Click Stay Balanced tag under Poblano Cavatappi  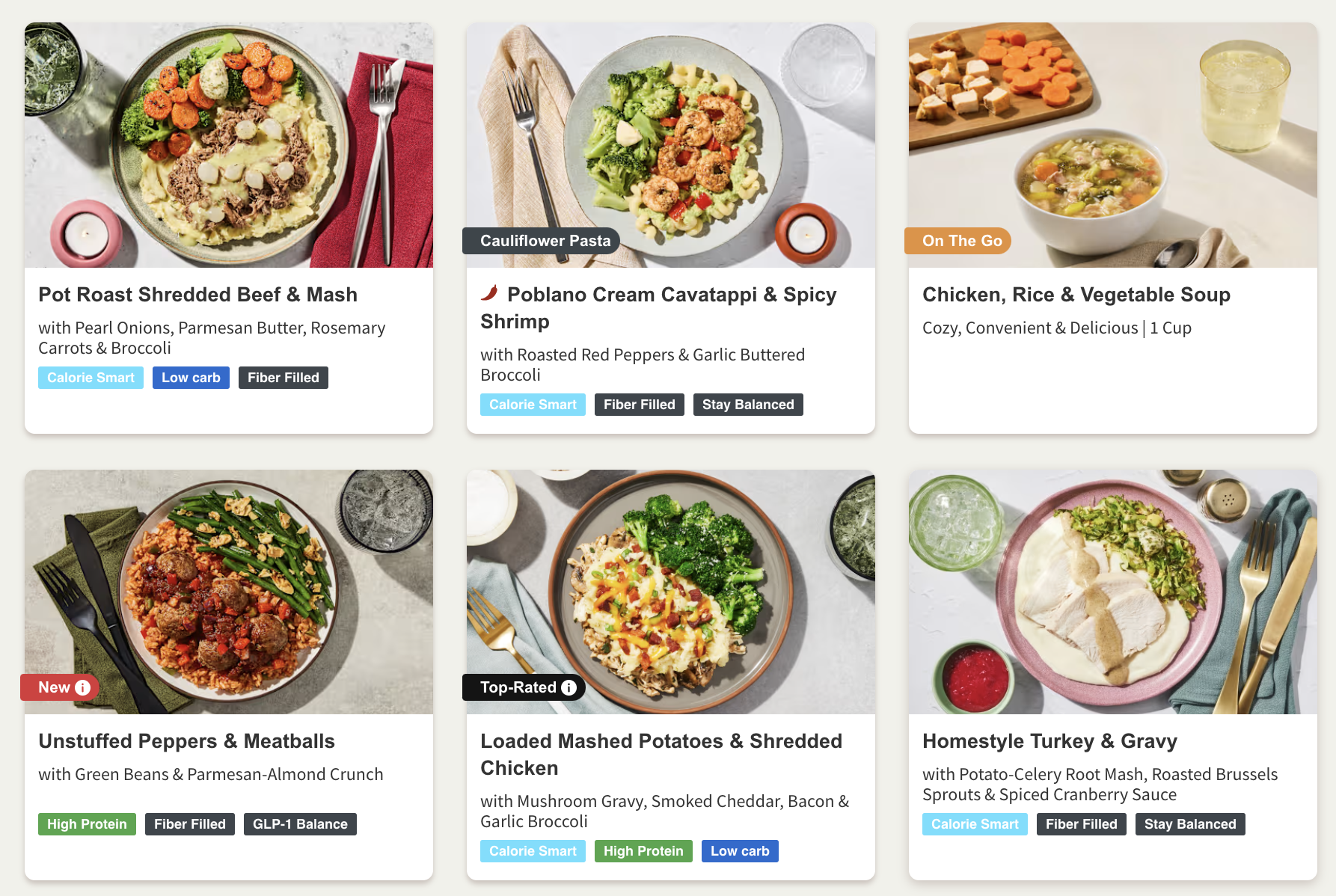[748, 405]
